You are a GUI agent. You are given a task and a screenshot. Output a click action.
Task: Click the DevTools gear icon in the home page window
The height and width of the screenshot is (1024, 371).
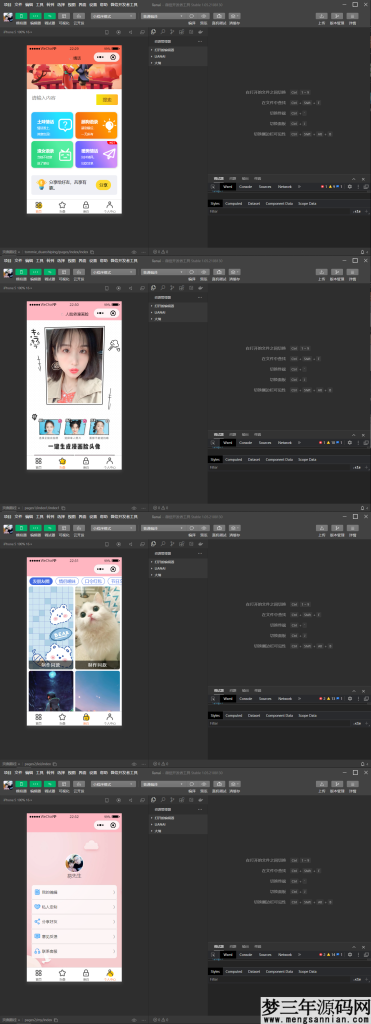click(x=349, y=187)
